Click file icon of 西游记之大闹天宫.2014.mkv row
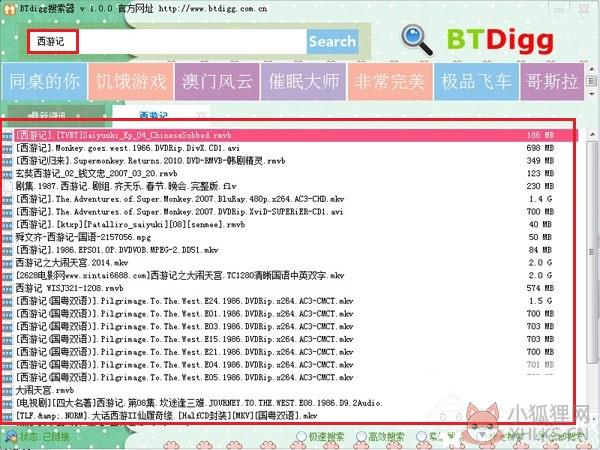The width and height of the screenshot is (600, 450). pyautogui.click(x=7, y=263)
